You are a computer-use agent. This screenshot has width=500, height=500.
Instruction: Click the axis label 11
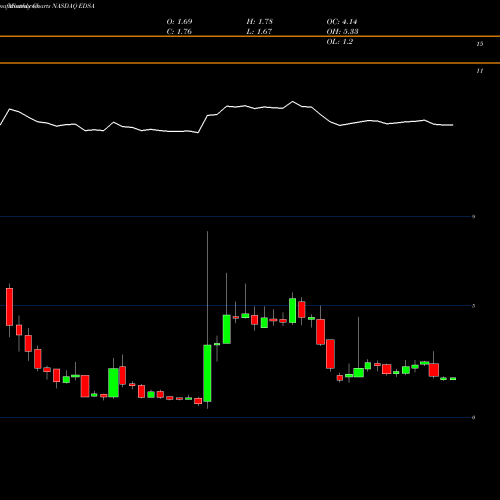pyautogui.click(x=480, y=71)
